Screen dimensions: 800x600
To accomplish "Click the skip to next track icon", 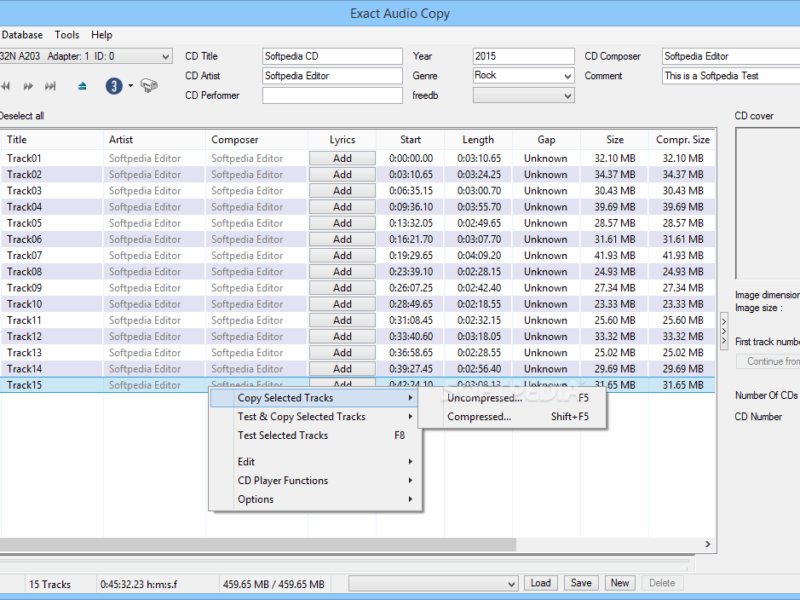I will [52, 86].
